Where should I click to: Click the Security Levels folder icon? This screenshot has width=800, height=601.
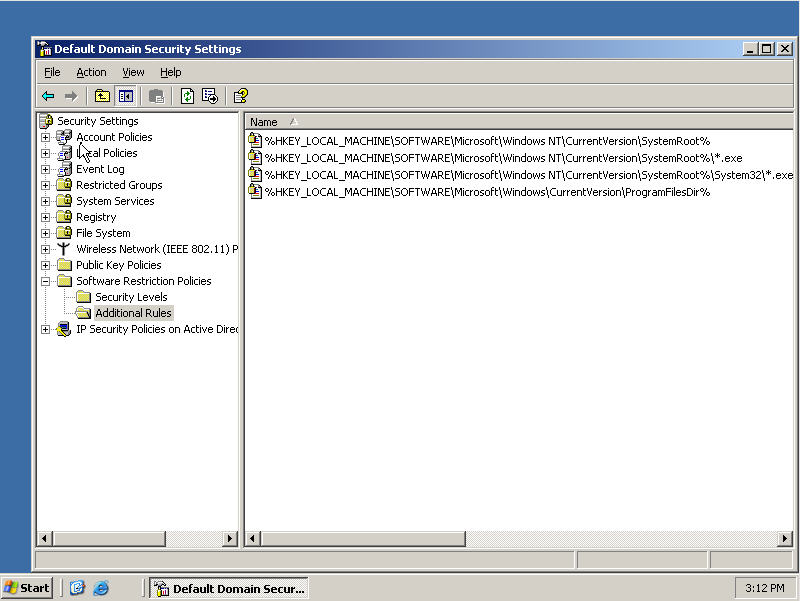tap(83, 297)
